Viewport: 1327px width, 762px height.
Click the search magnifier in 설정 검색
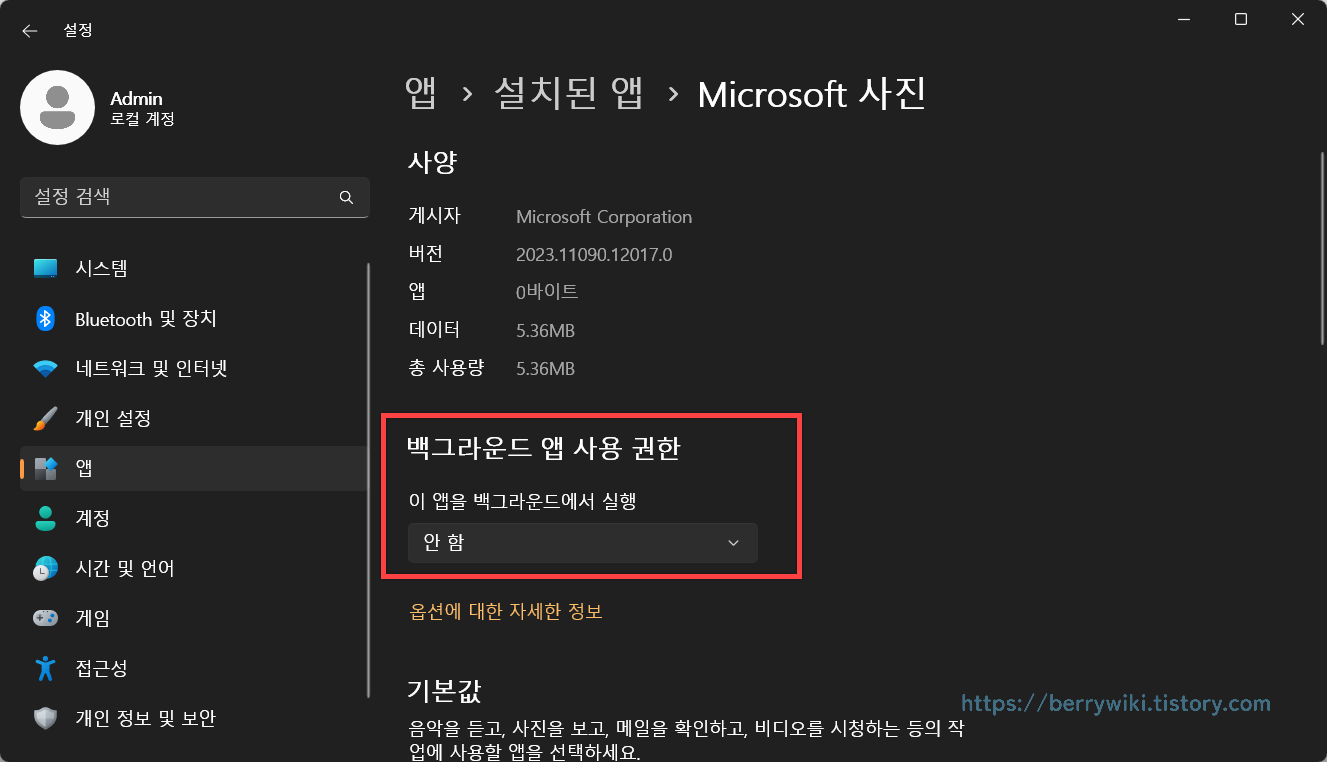pos(346,197)
